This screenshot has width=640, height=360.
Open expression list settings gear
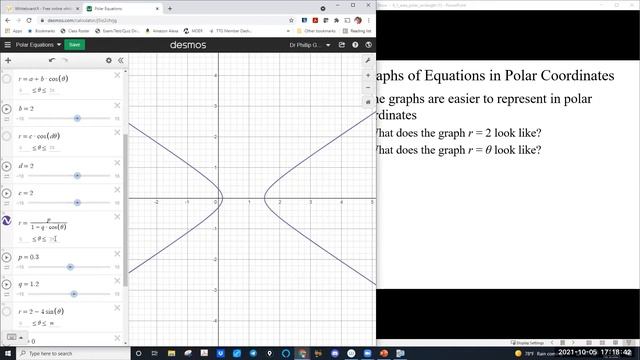[x=109, y=60]
